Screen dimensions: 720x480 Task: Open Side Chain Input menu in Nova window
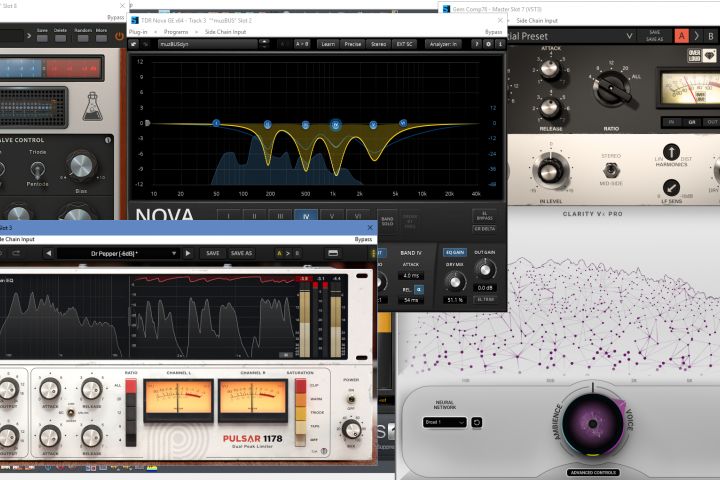tap(225, 32)
